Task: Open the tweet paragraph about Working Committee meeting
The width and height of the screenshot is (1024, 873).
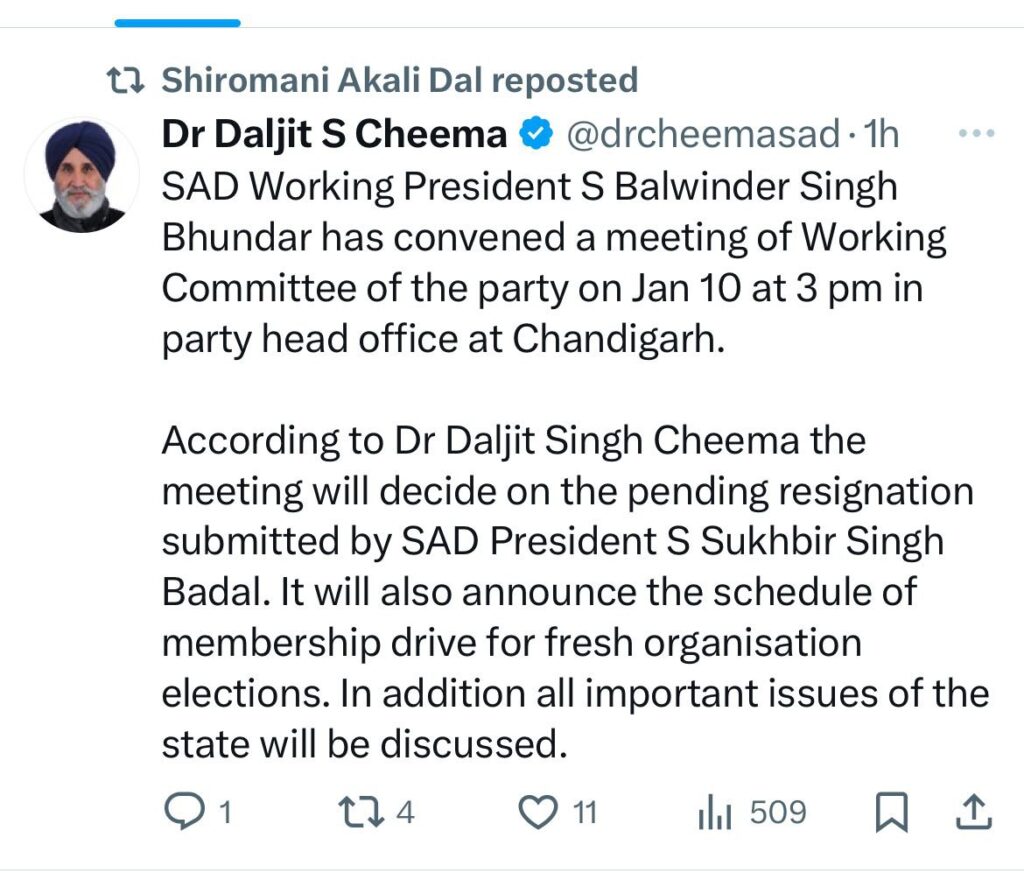Action: tap(555, 263)
